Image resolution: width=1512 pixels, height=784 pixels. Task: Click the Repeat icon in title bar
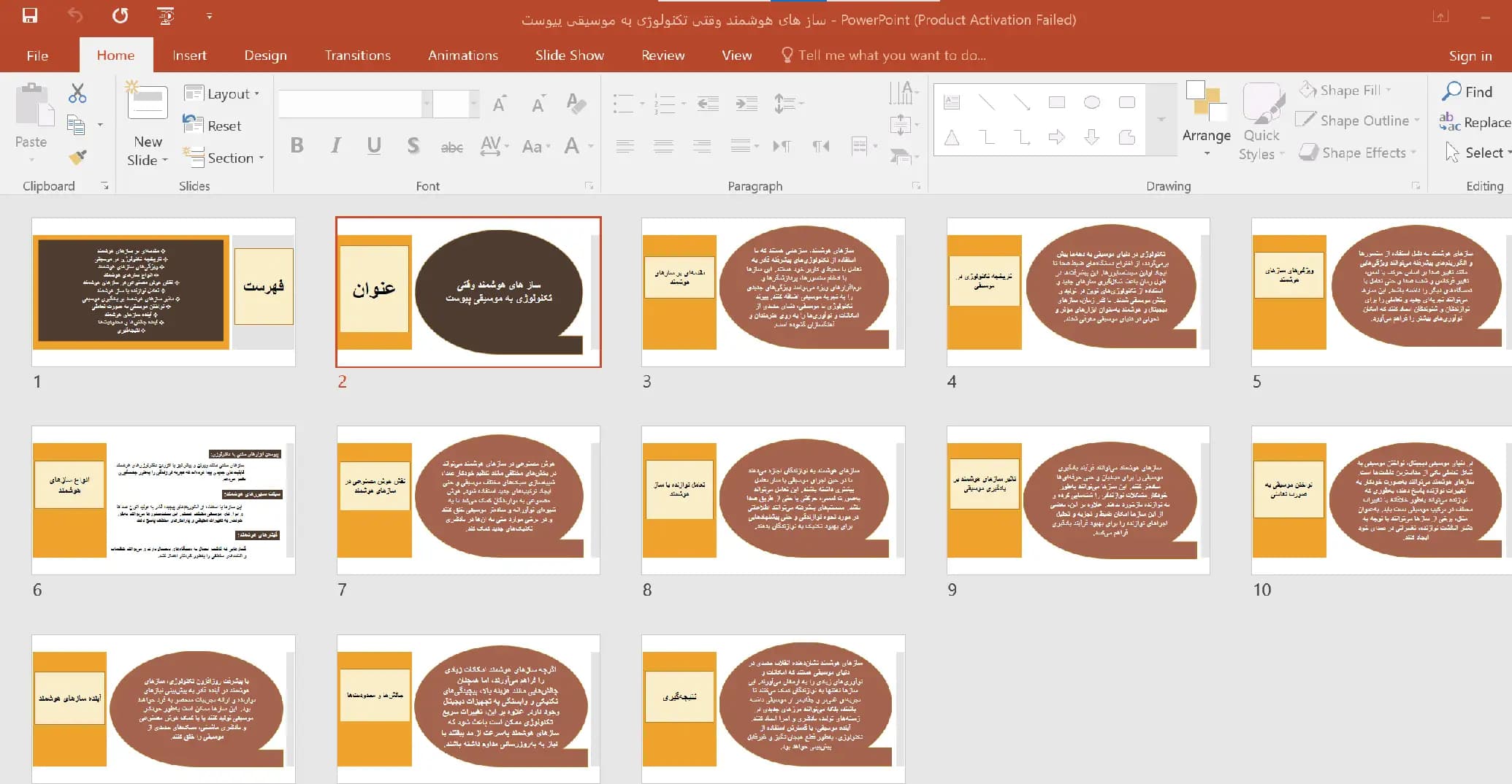click(x=121, y=16)
